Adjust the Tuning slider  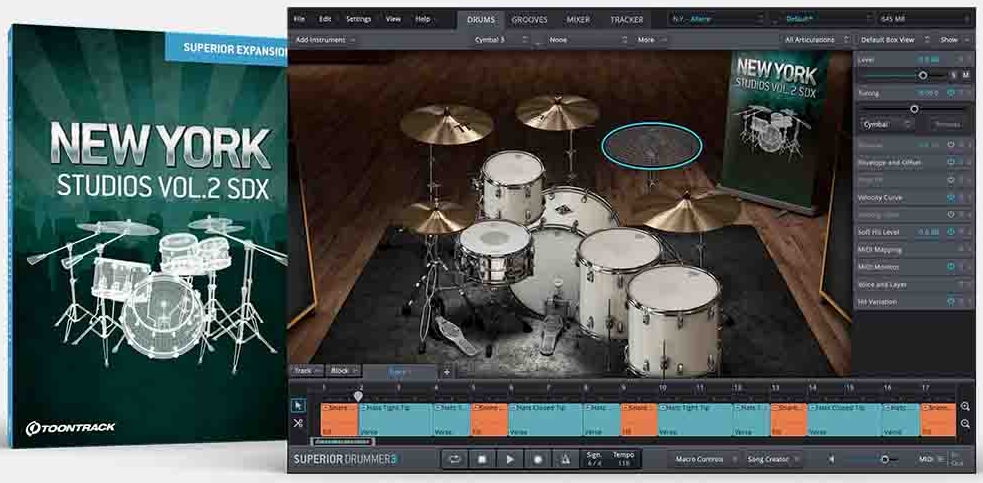[x=914, y=109]
